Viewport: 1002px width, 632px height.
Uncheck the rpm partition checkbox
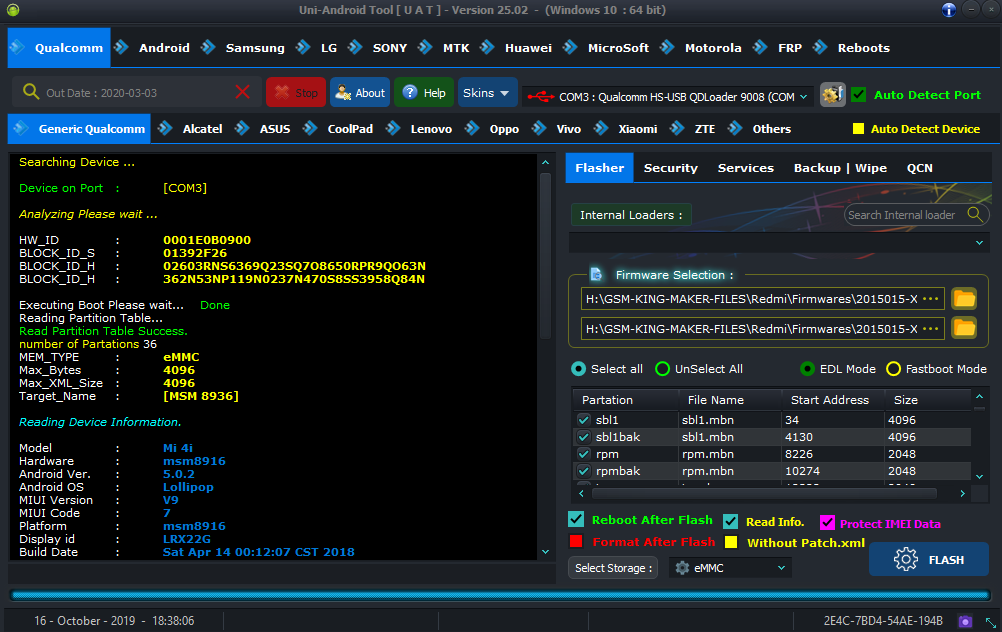tap(583, 454)
